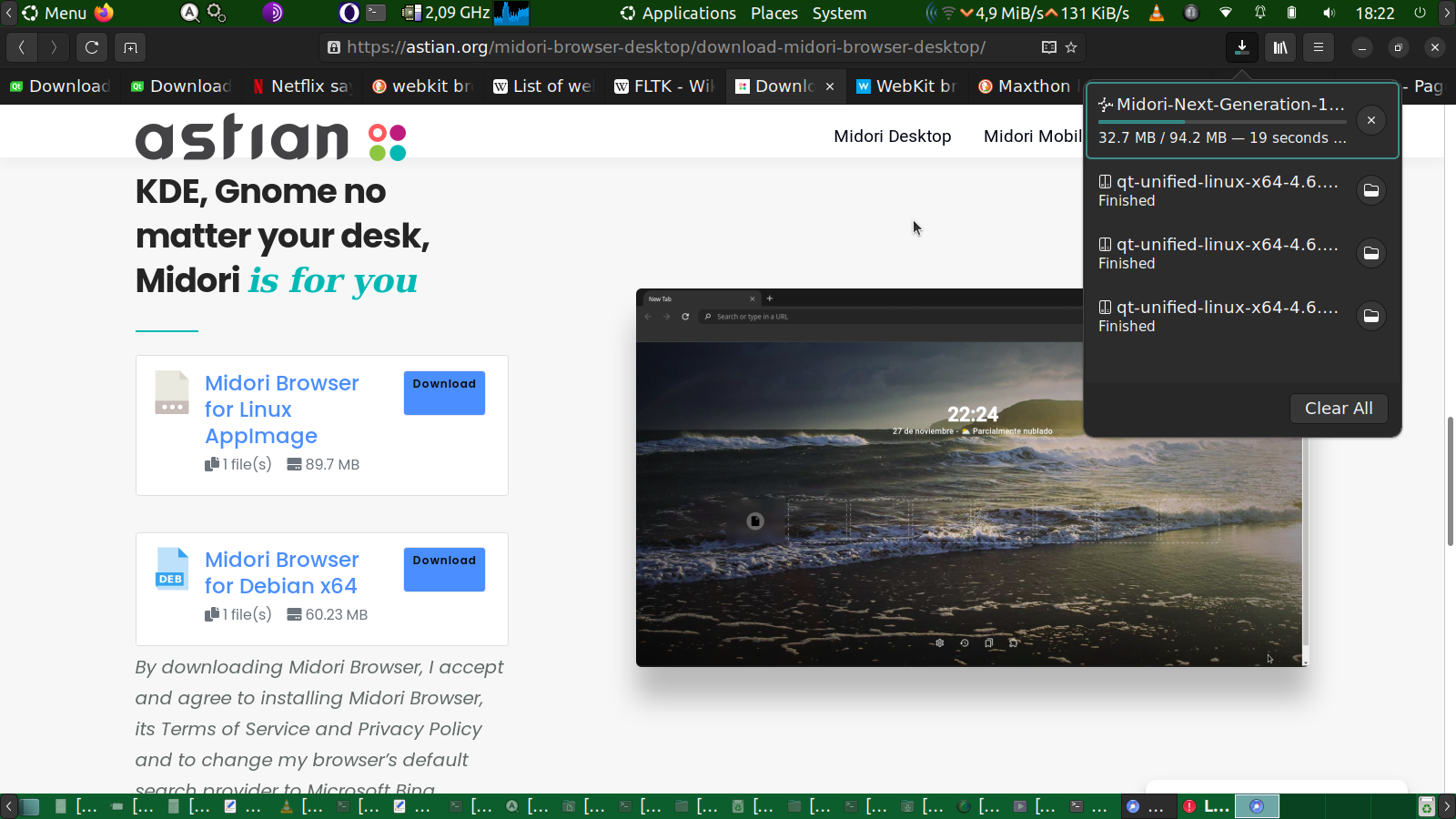Download Midori Browser for Linux AppImage
Viewport: 1456px width, 819px height.
point(444,392)
